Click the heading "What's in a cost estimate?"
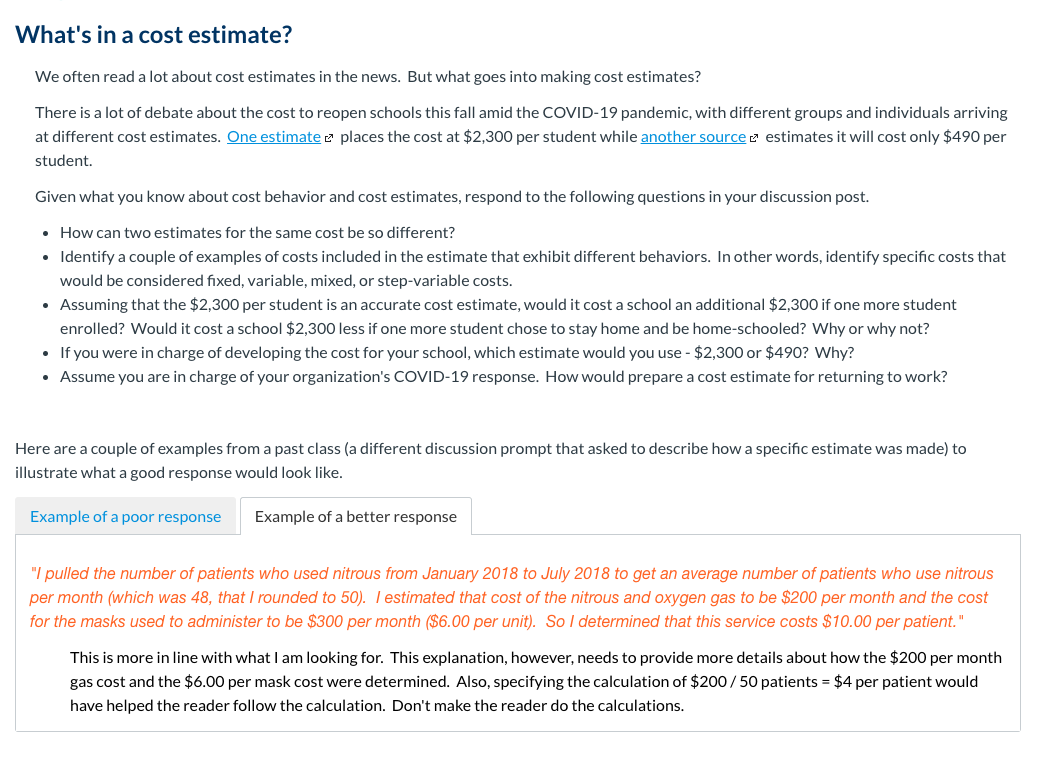 tap(153, 34)
